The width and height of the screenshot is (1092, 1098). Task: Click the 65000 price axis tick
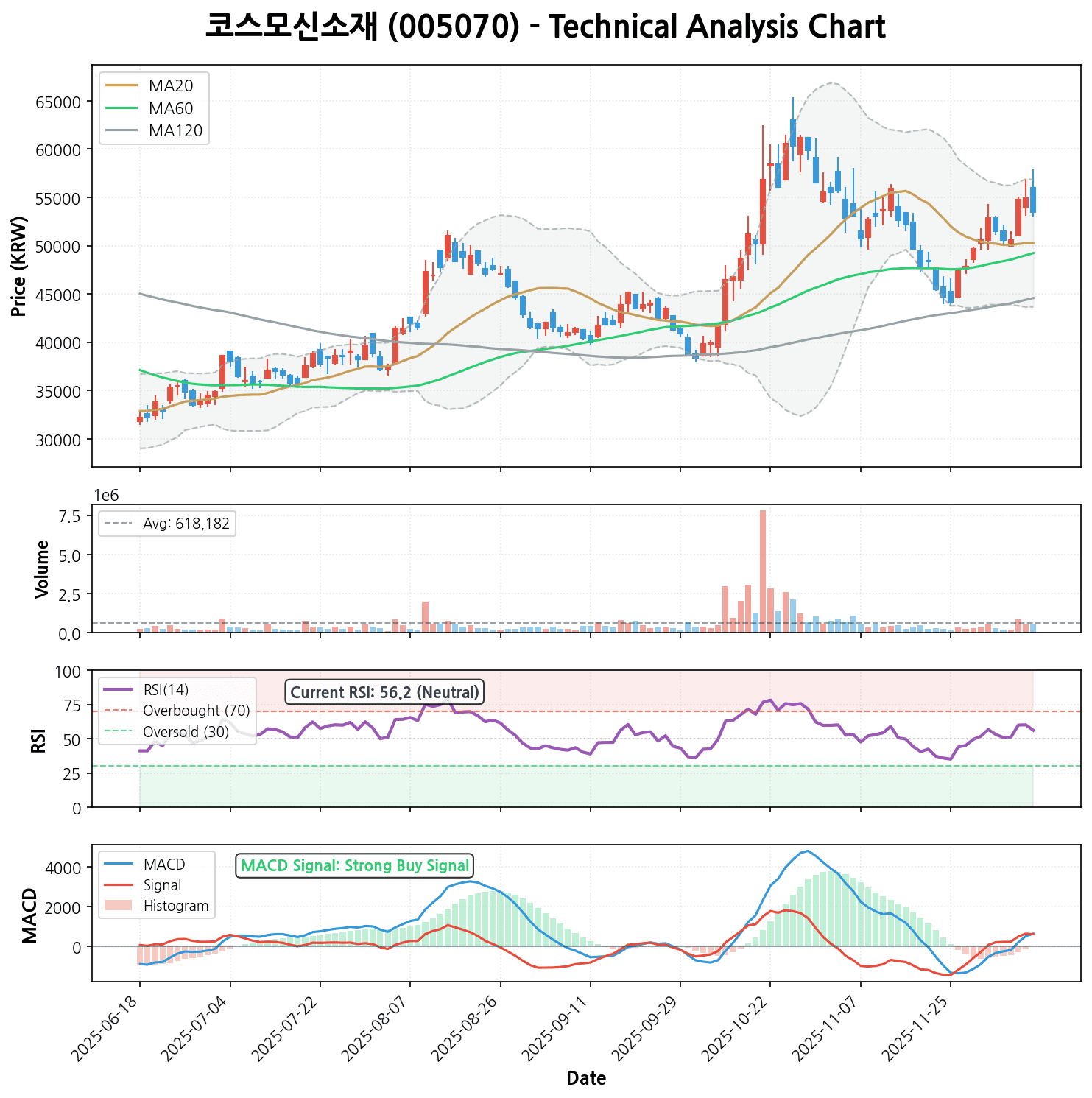point(57,102)
